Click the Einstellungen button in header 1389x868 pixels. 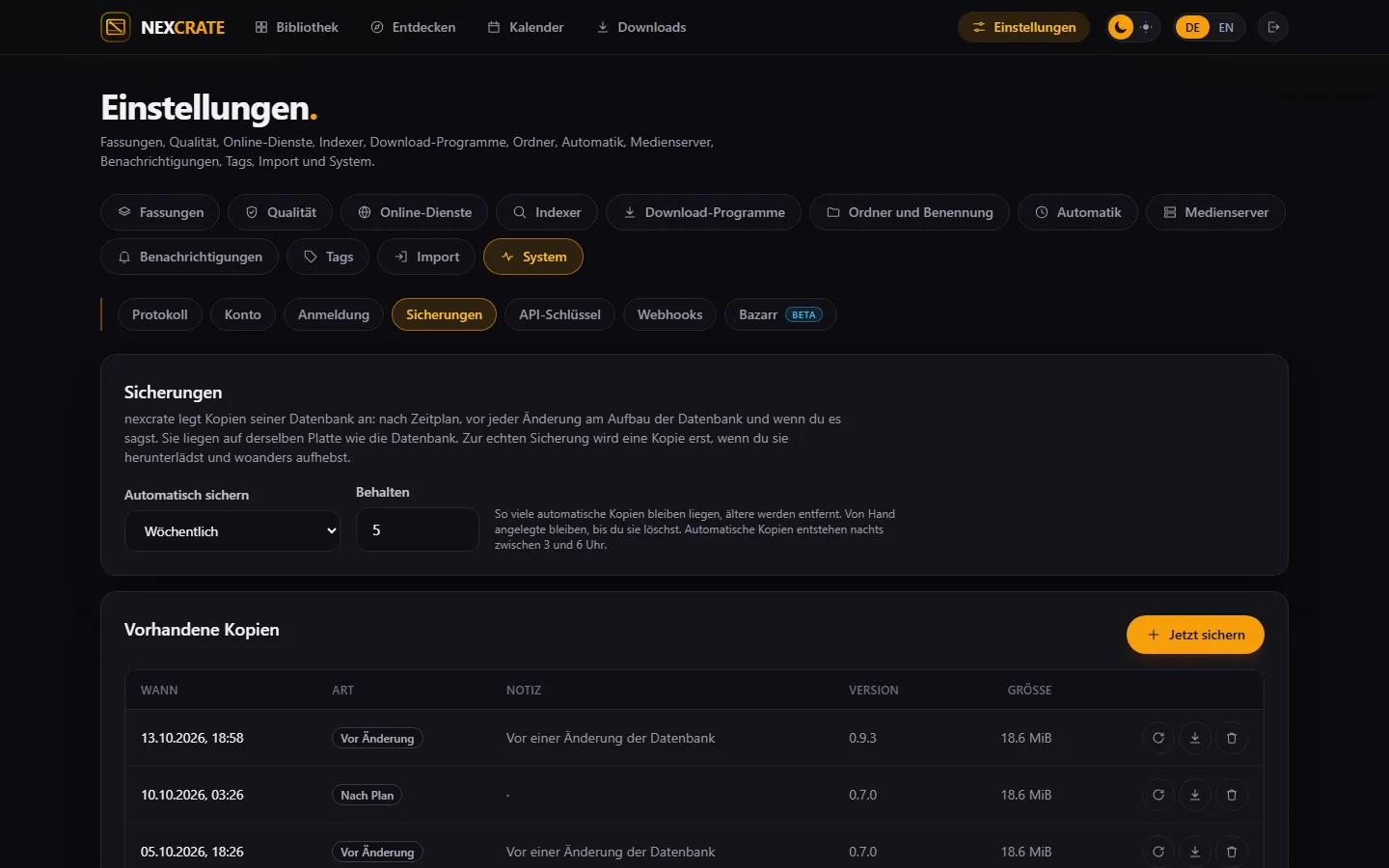(x=1023, y=27)
